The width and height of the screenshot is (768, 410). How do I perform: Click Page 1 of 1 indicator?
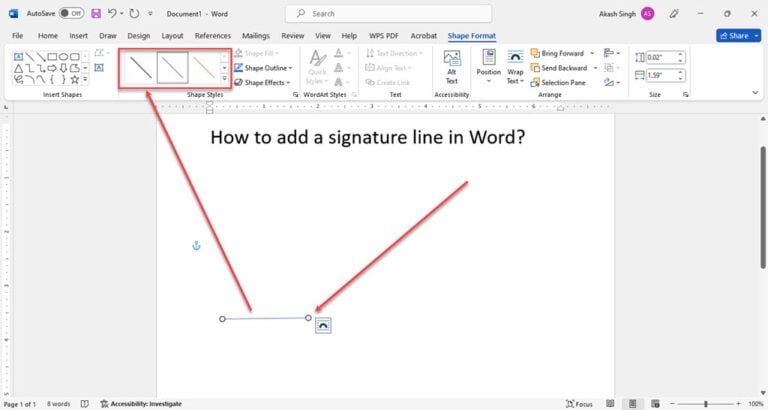20,404
